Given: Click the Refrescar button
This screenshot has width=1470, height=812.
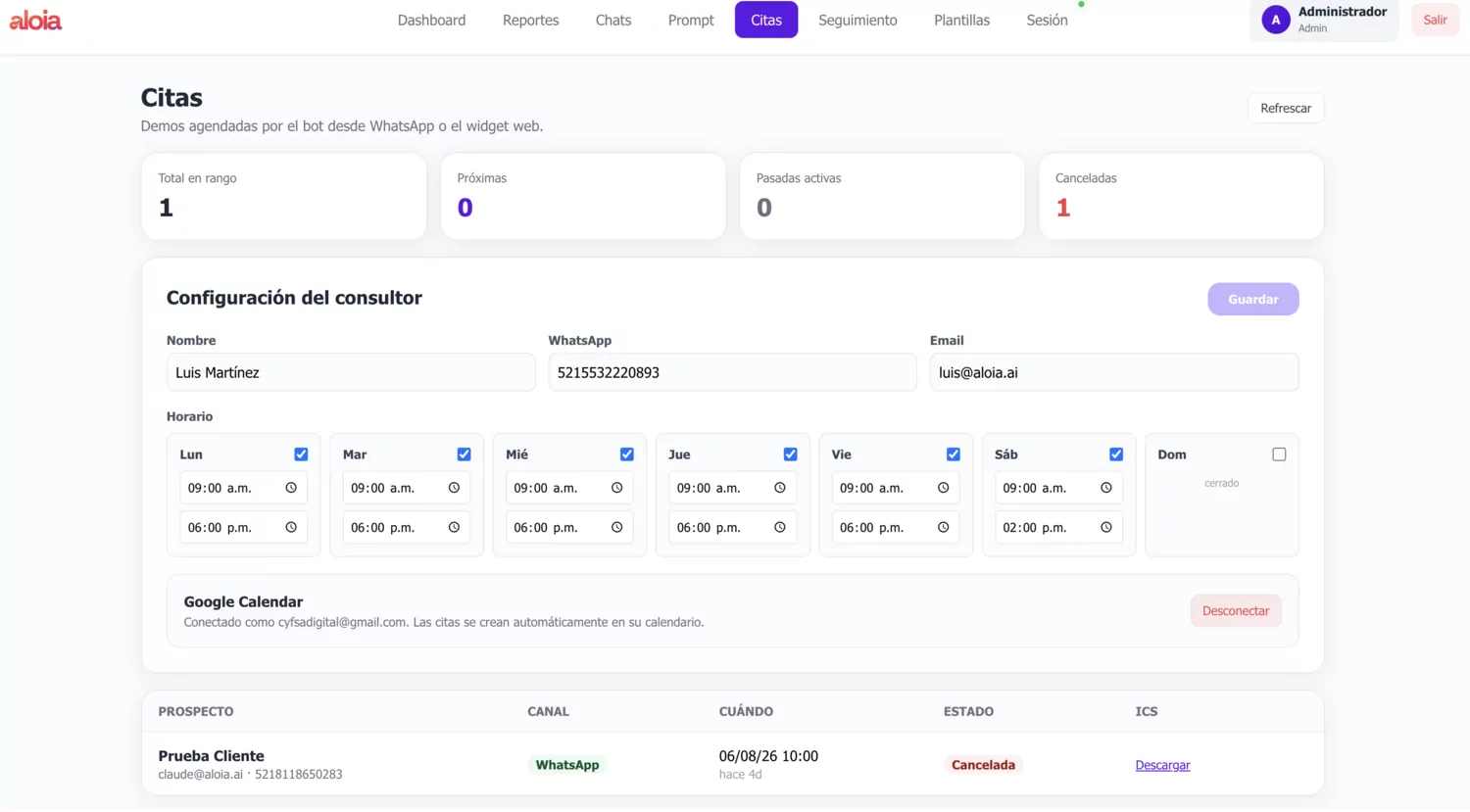Looking at the screenshot, I should (x=1286, y=108).
